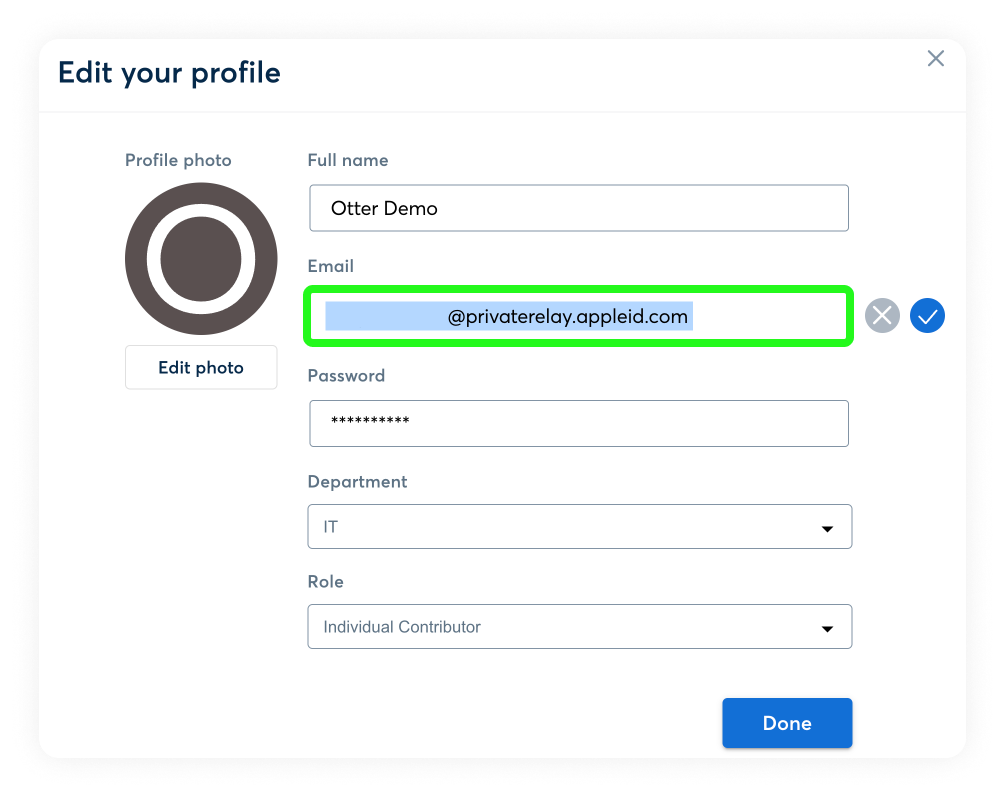This screenshot has height=797, width=1005.
Task: Click the Full name label
Action: point(348,160)
